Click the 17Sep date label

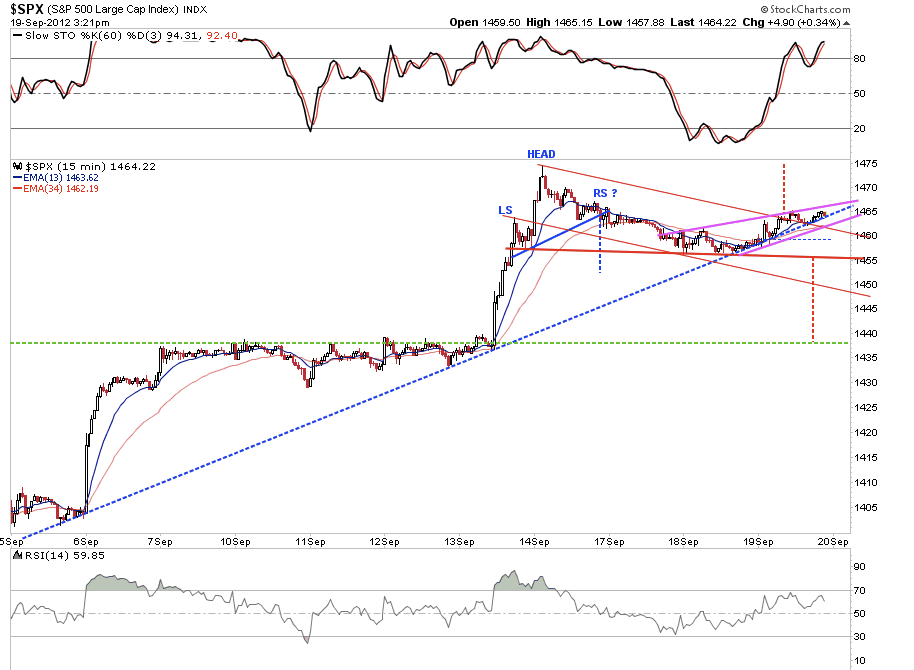coord(609,542)
